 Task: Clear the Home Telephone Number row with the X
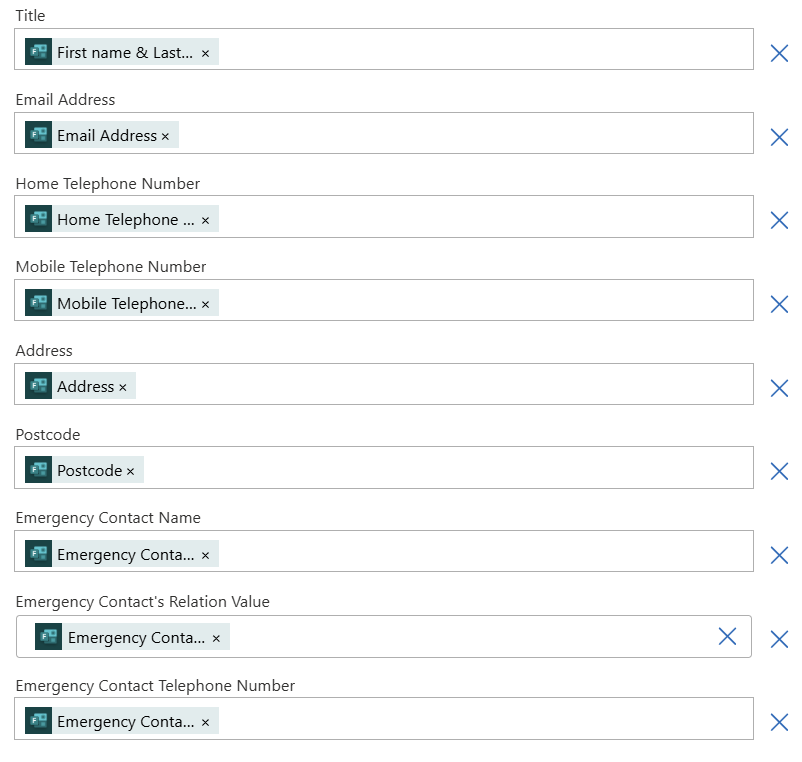tap(779, 221)
